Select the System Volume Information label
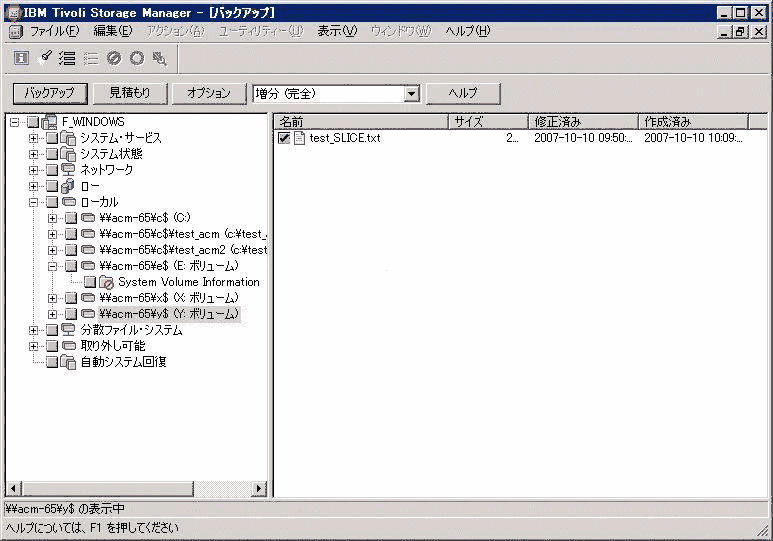This screenshot has width=773, height=541. (189, 282)
